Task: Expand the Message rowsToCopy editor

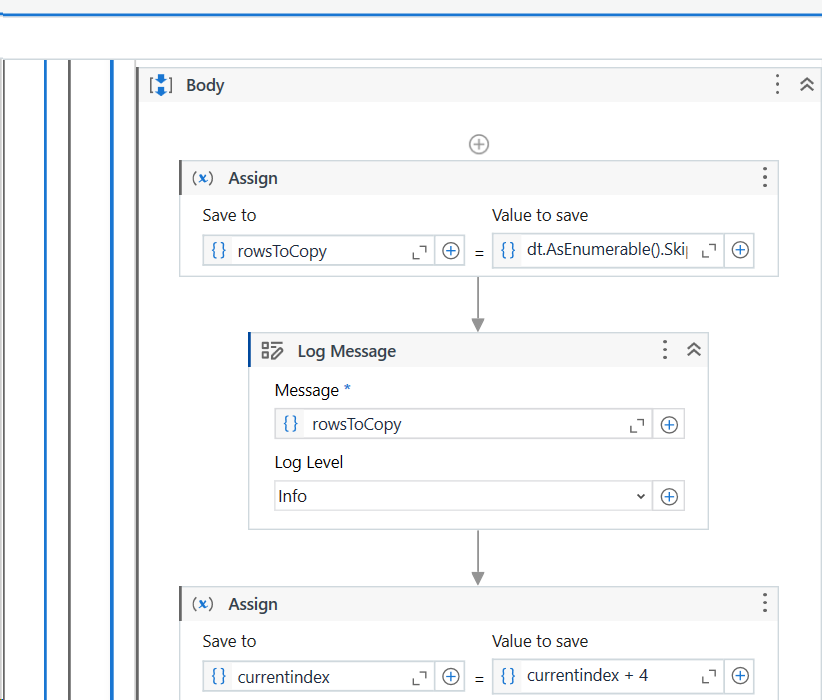Action: pyautogui.click(x=637, y=426)
